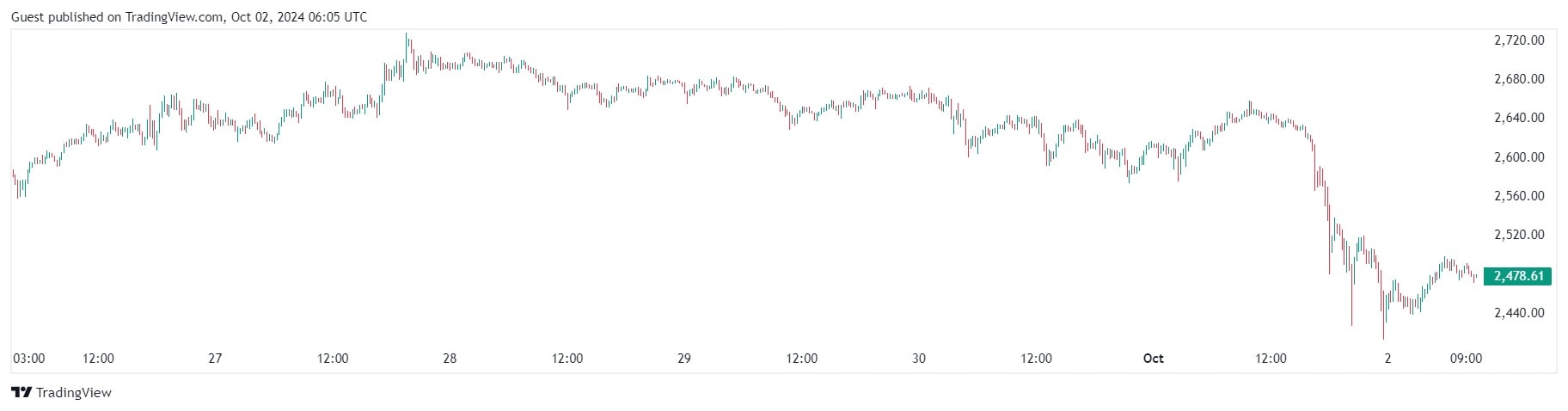This screenshot has height=411, width=1568.
Task: Select the 27 date marker on time axis
Action: pos(215,359)
